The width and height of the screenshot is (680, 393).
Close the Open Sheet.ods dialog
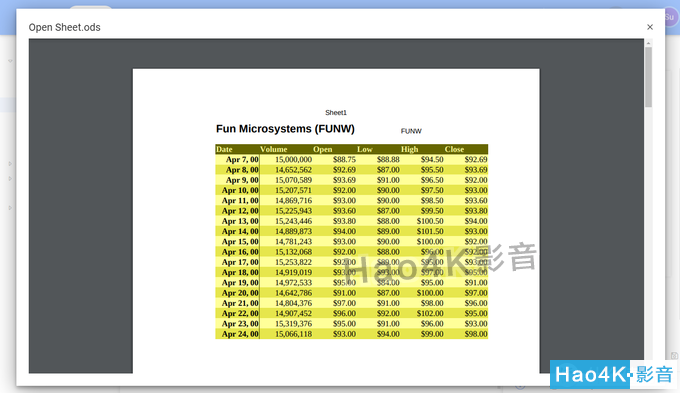coord(650,27)
